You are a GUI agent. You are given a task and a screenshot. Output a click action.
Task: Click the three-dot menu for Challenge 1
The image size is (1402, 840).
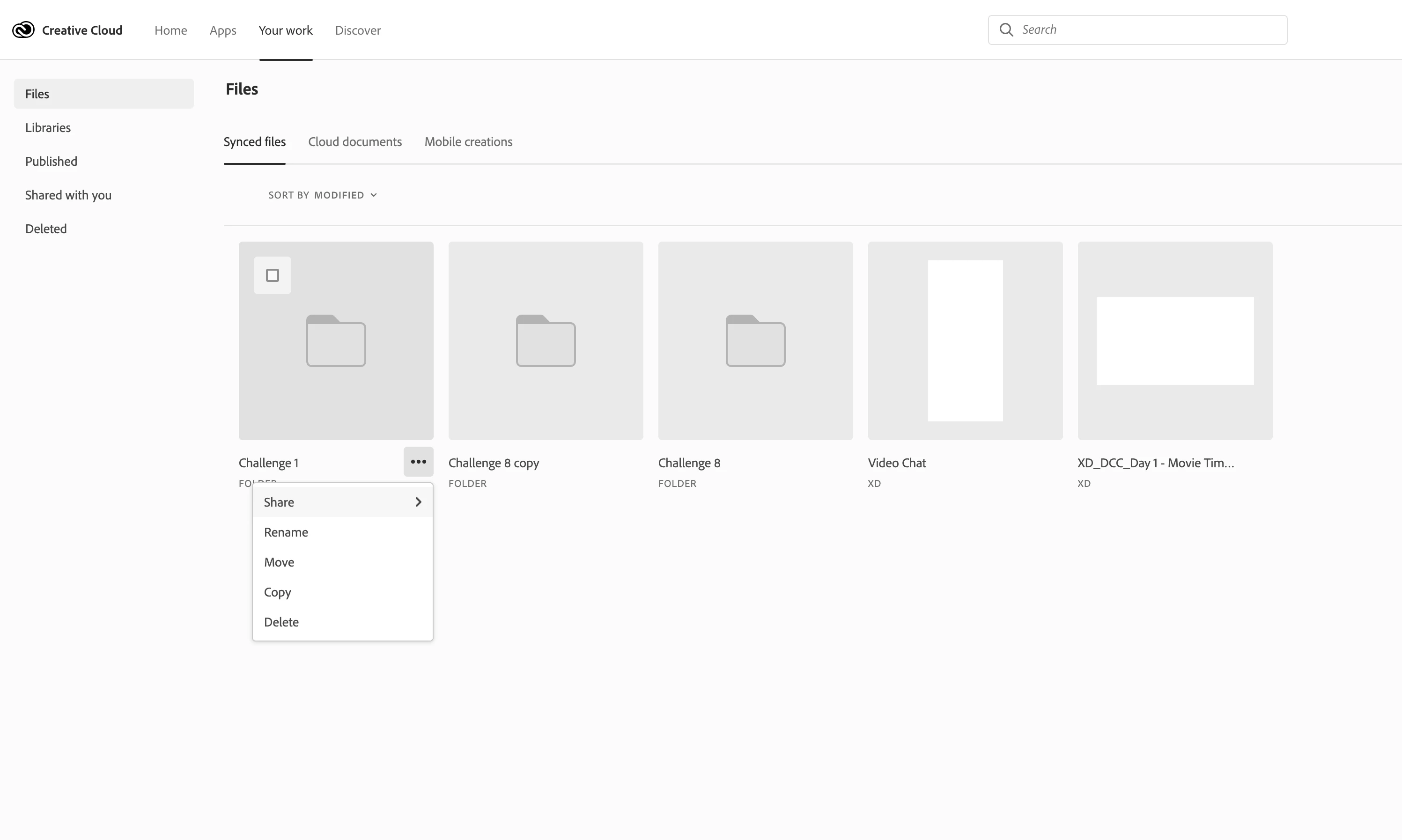coord(418,462)
